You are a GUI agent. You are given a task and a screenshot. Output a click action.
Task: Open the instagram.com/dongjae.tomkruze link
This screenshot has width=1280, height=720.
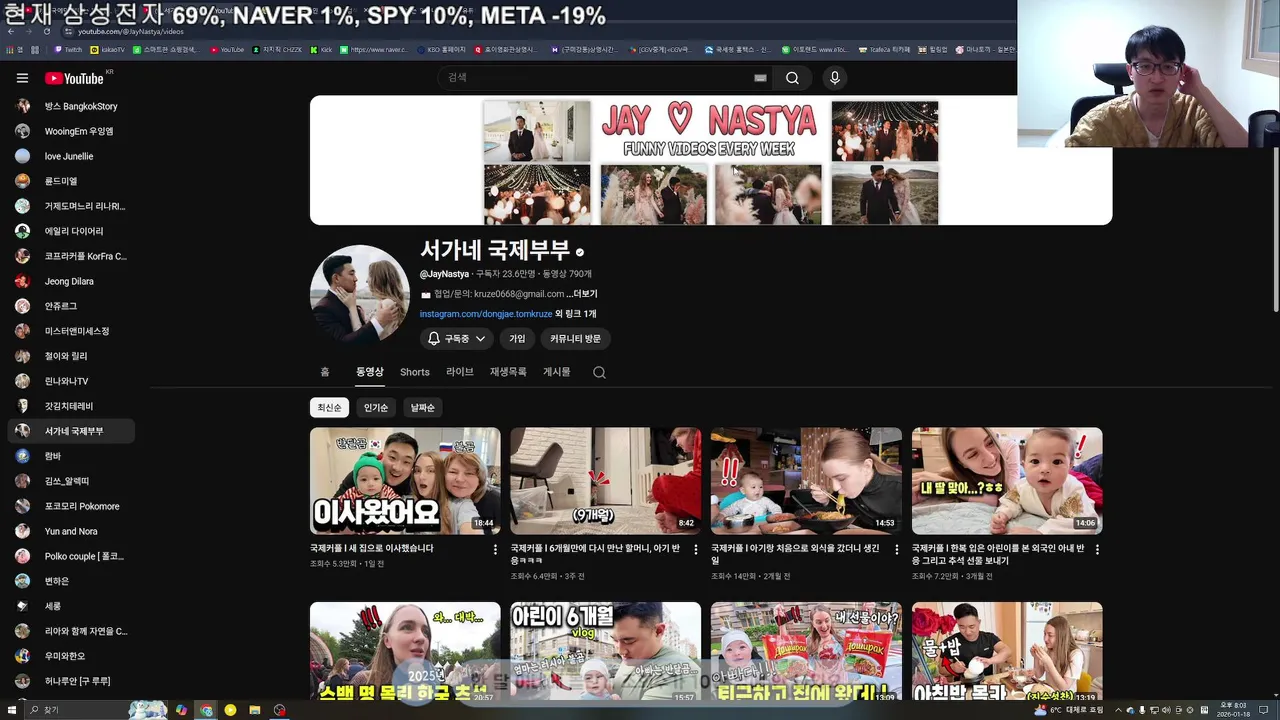click(486, 314)
